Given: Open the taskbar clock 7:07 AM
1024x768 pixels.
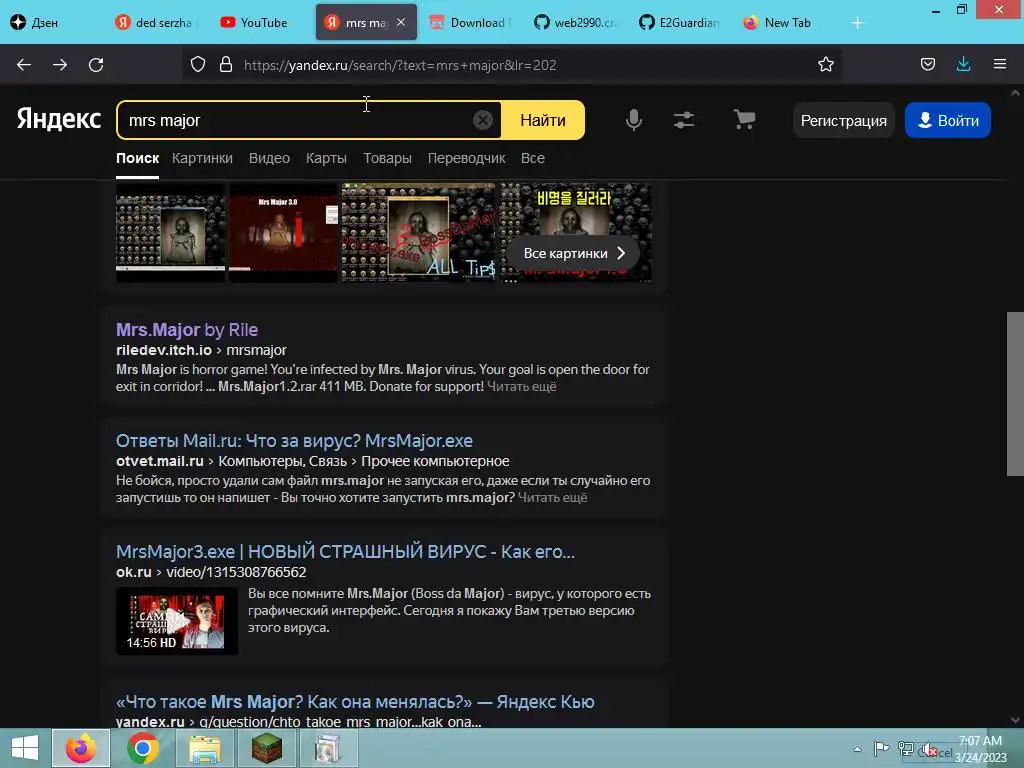Looking at the screenshot, I should [x=980, y=749].
